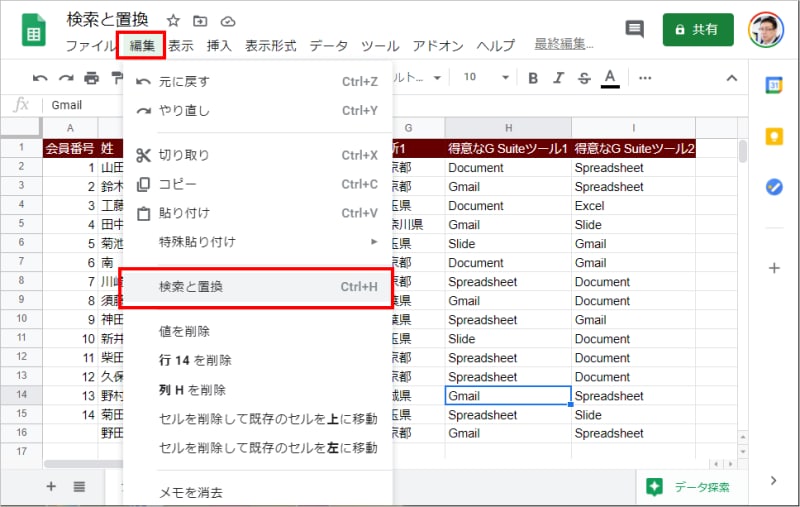Select row 14 header
This screenshot has height=507, width=800.
[x=21, y=394]
